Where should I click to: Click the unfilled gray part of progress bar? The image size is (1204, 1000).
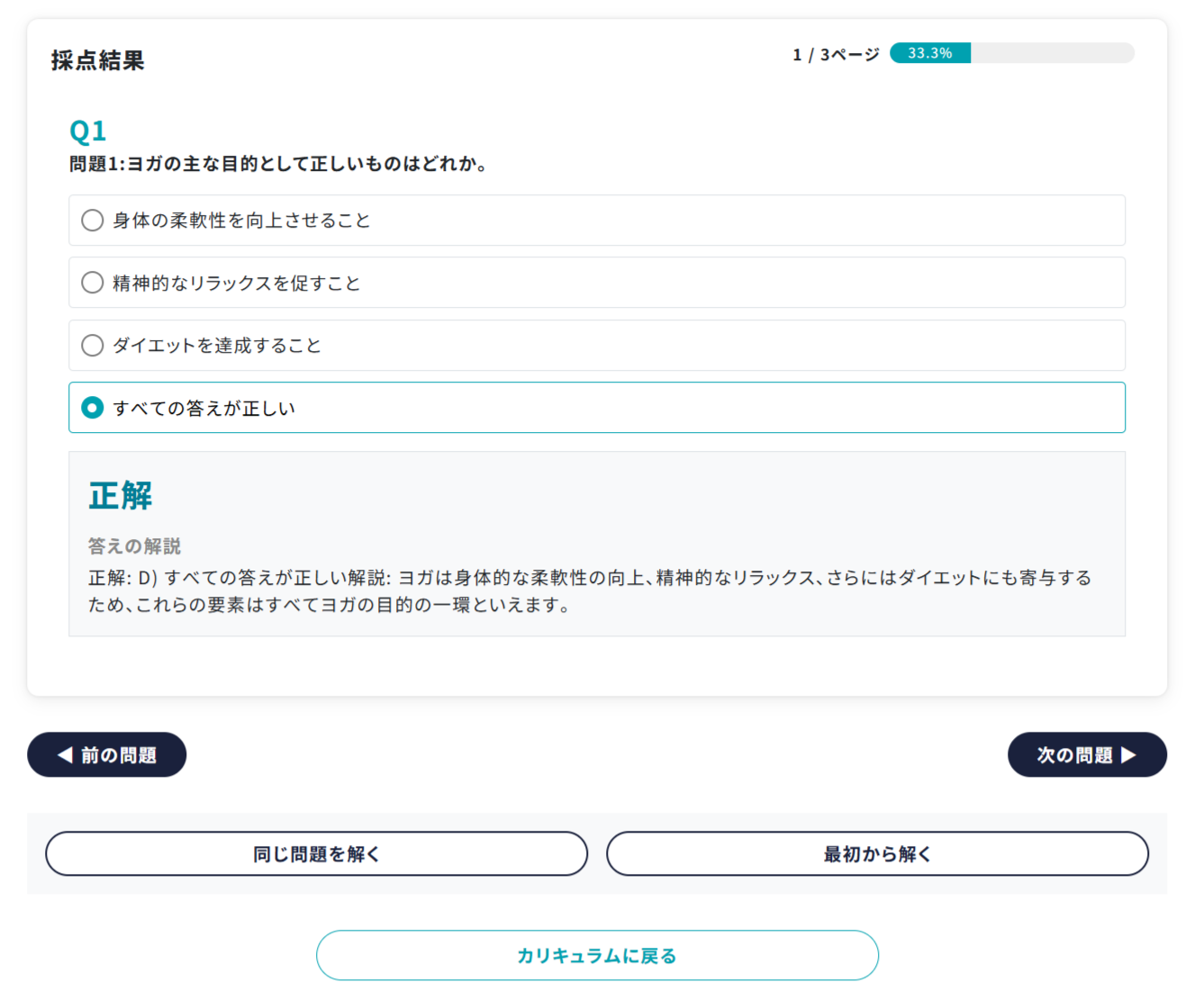1052,53
